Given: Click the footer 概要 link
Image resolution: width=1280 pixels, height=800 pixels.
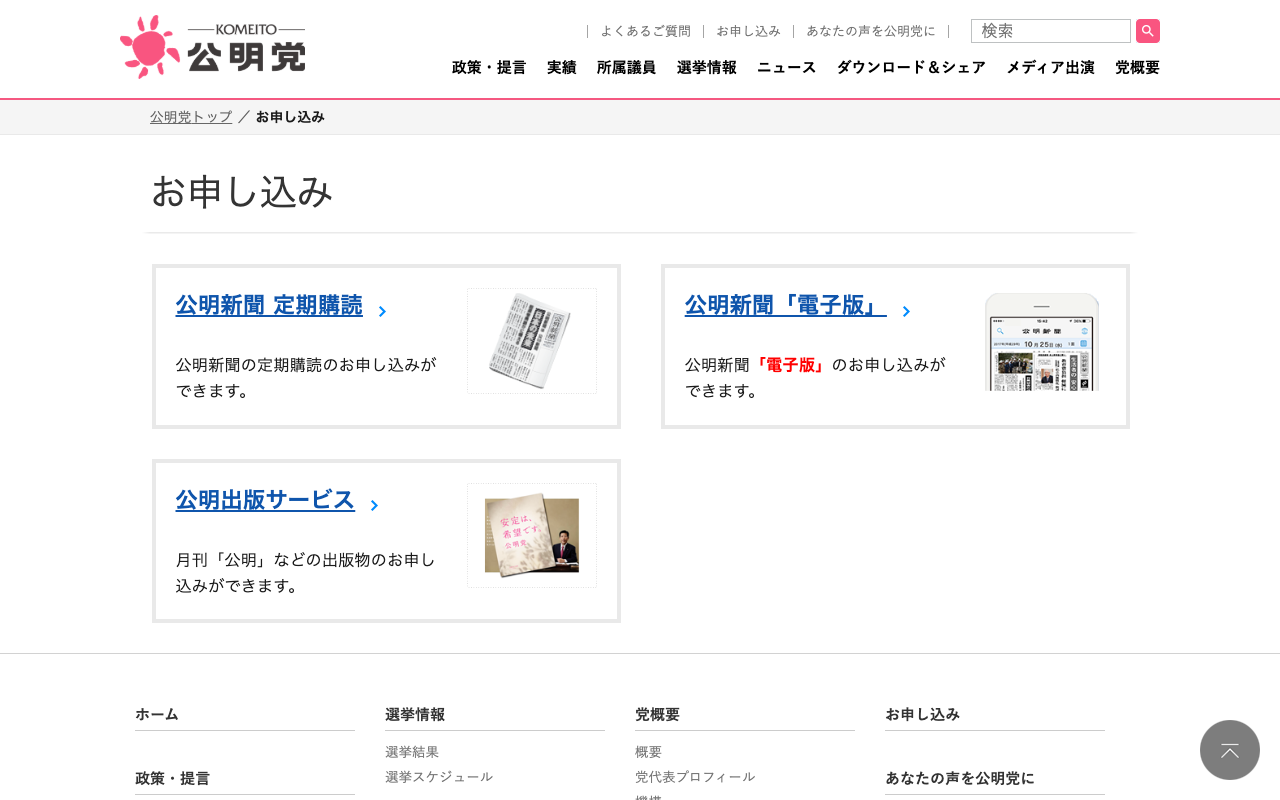Looking at the screenshot, I should pos(648,752).
